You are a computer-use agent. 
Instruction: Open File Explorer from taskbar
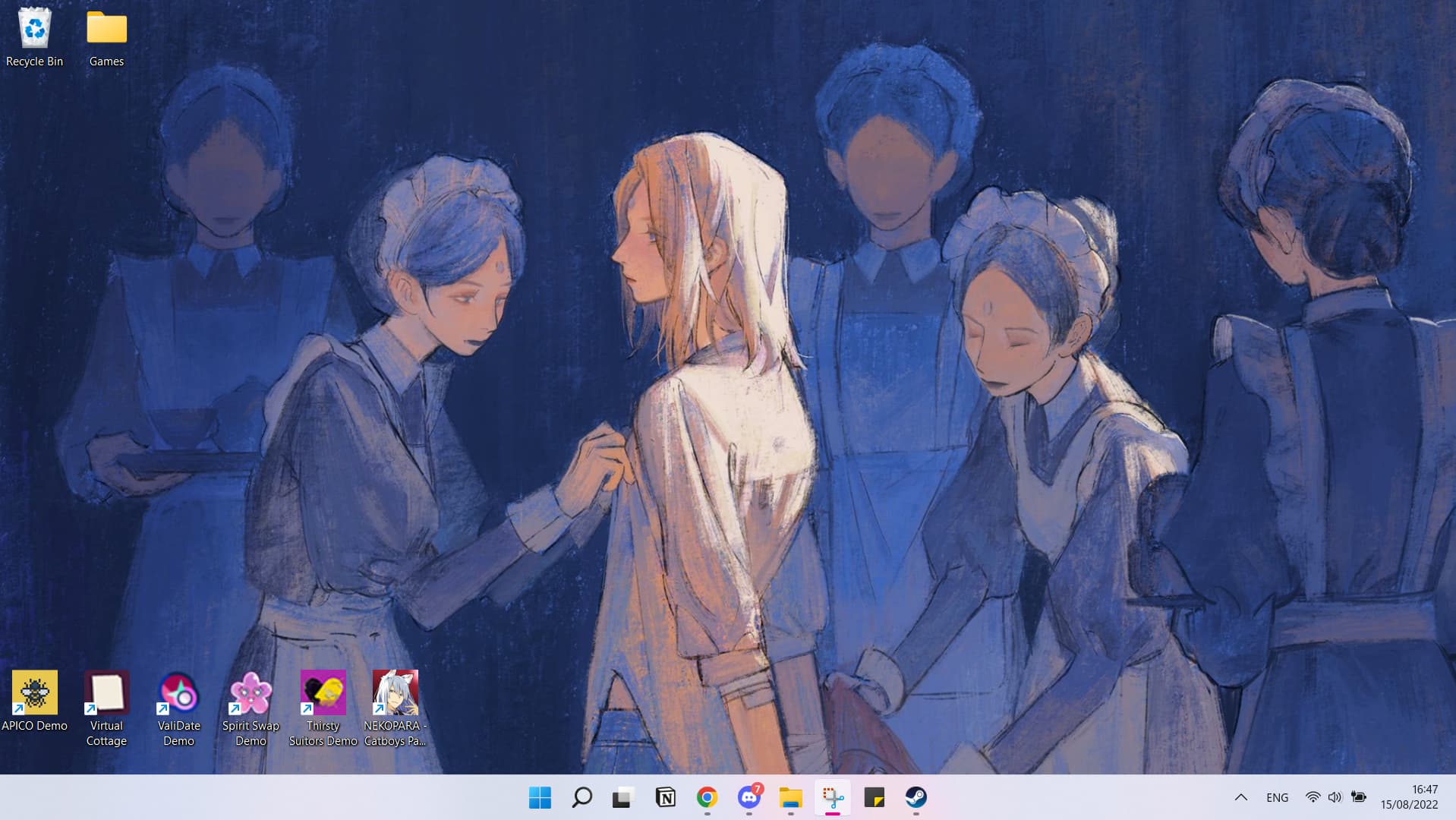coord(790,797)
